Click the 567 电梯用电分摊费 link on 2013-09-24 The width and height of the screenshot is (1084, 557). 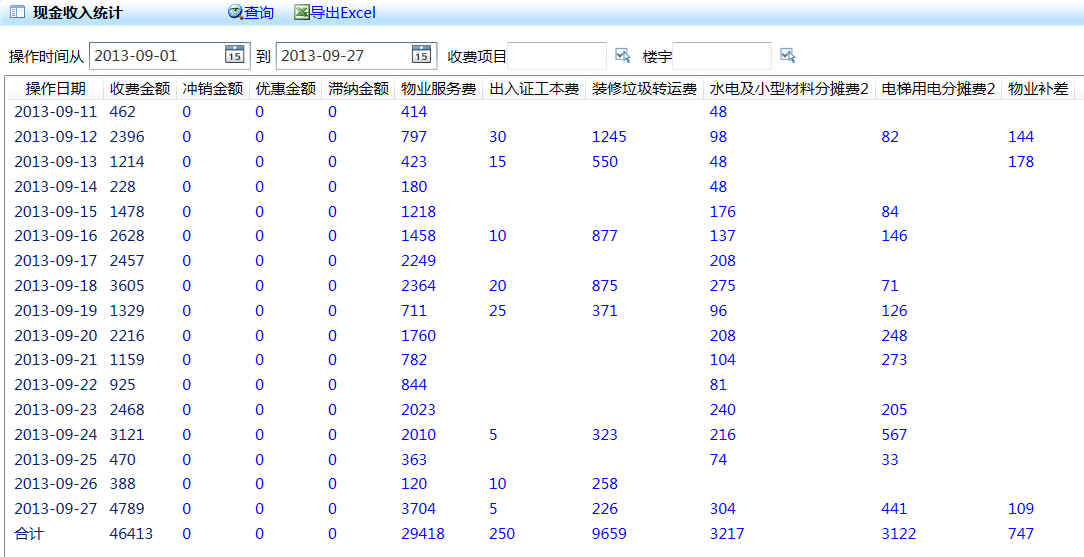click(894, 434)
